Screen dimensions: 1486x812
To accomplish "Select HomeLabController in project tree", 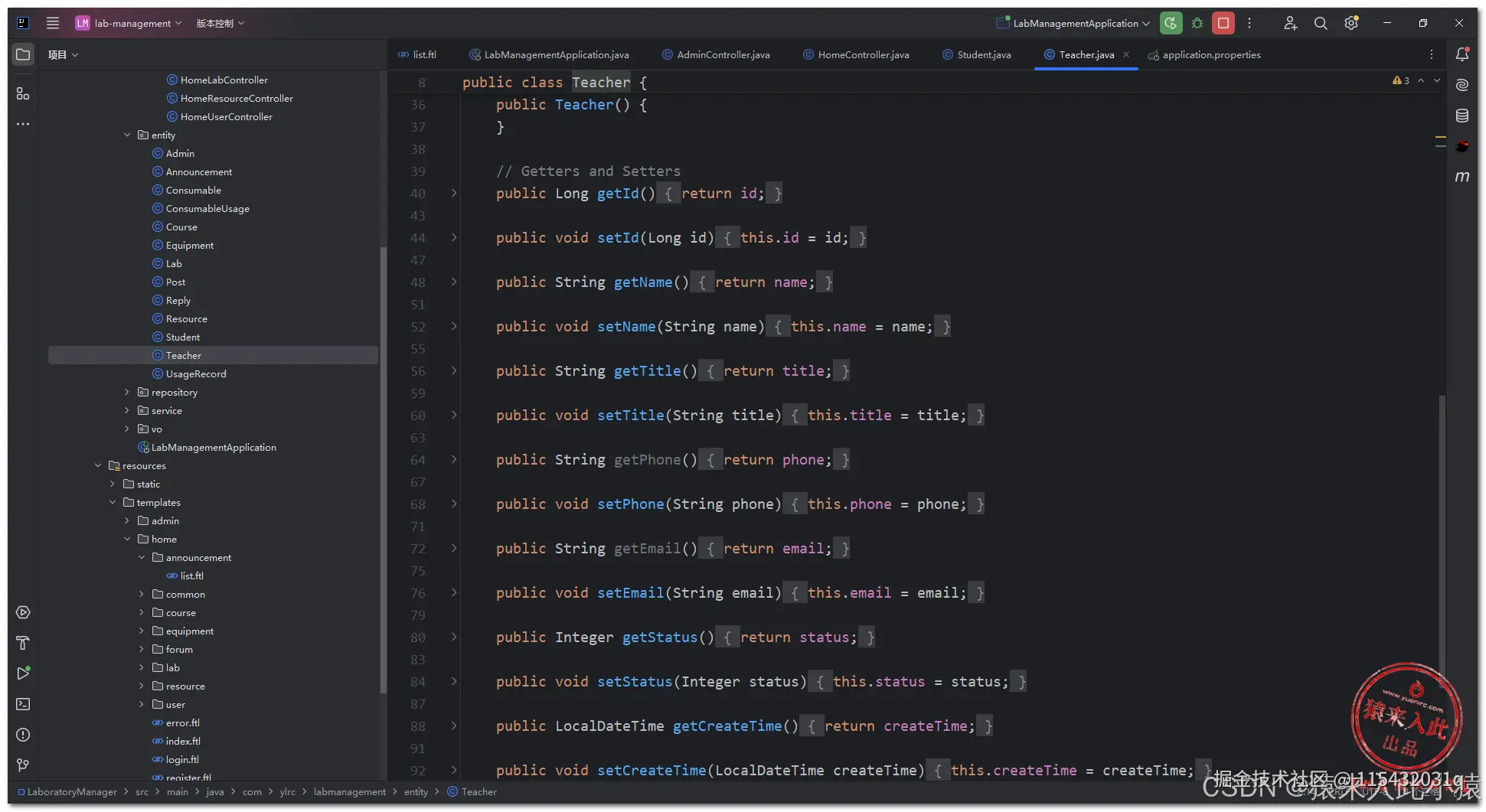I will 224,80.
